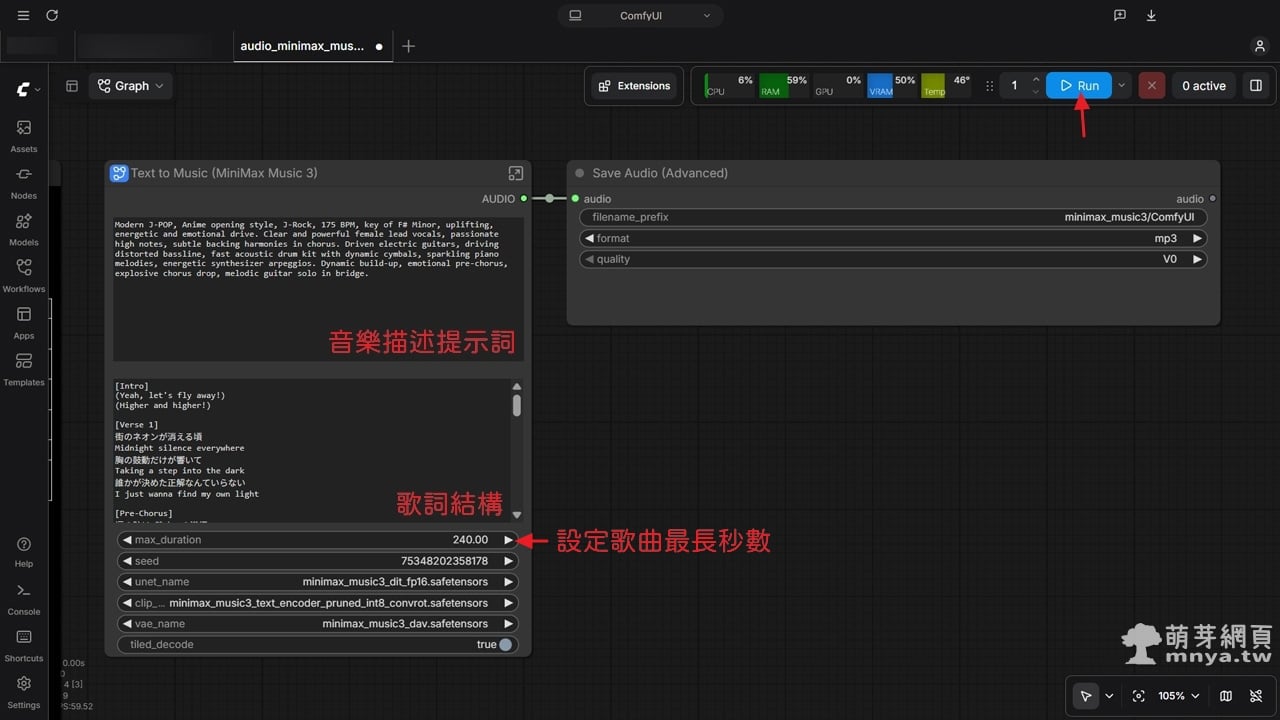
Task: Add a new workflow tab with plus
Action: (408, 46)
